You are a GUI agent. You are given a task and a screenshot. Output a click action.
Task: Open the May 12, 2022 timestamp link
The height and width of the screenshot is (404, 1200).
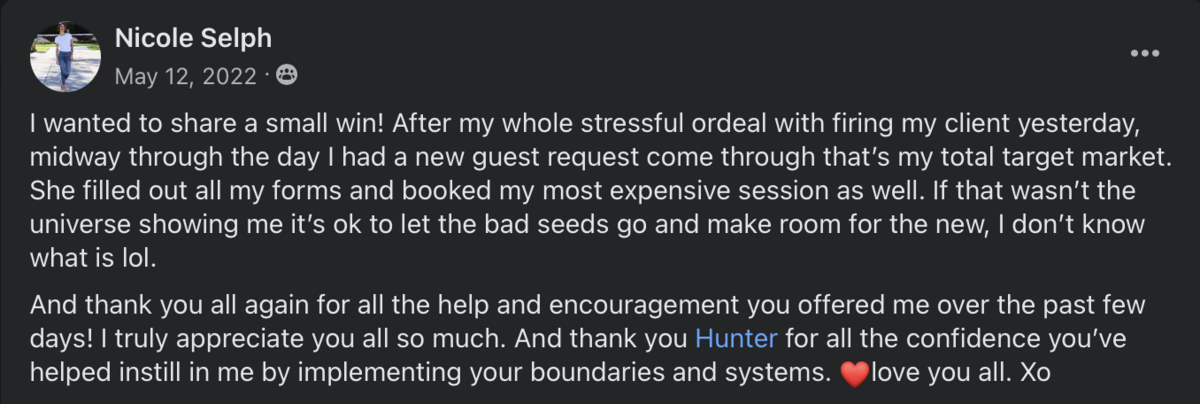185,76
